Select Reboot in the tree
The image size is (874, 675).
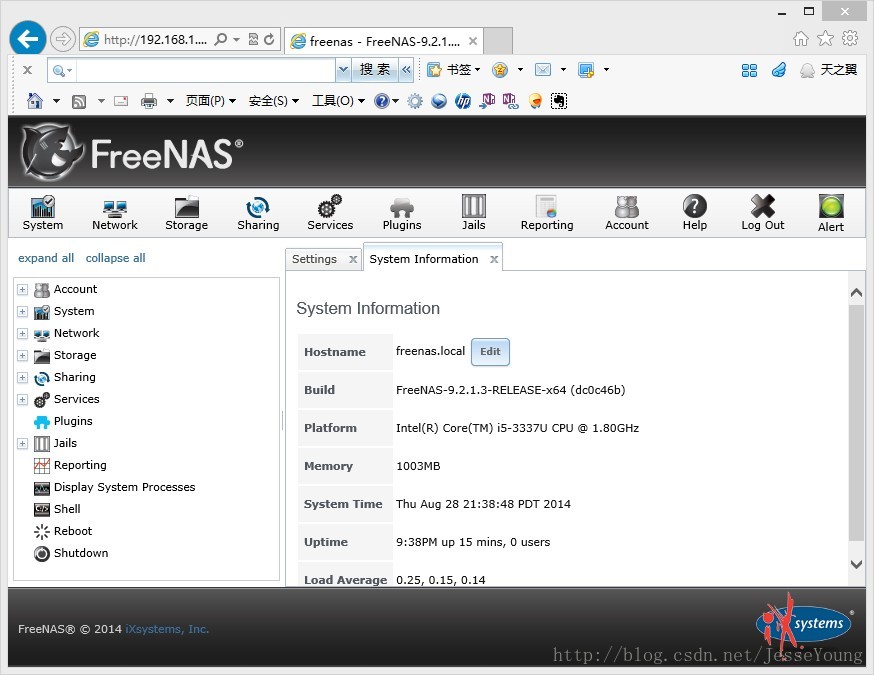[72, 531]
